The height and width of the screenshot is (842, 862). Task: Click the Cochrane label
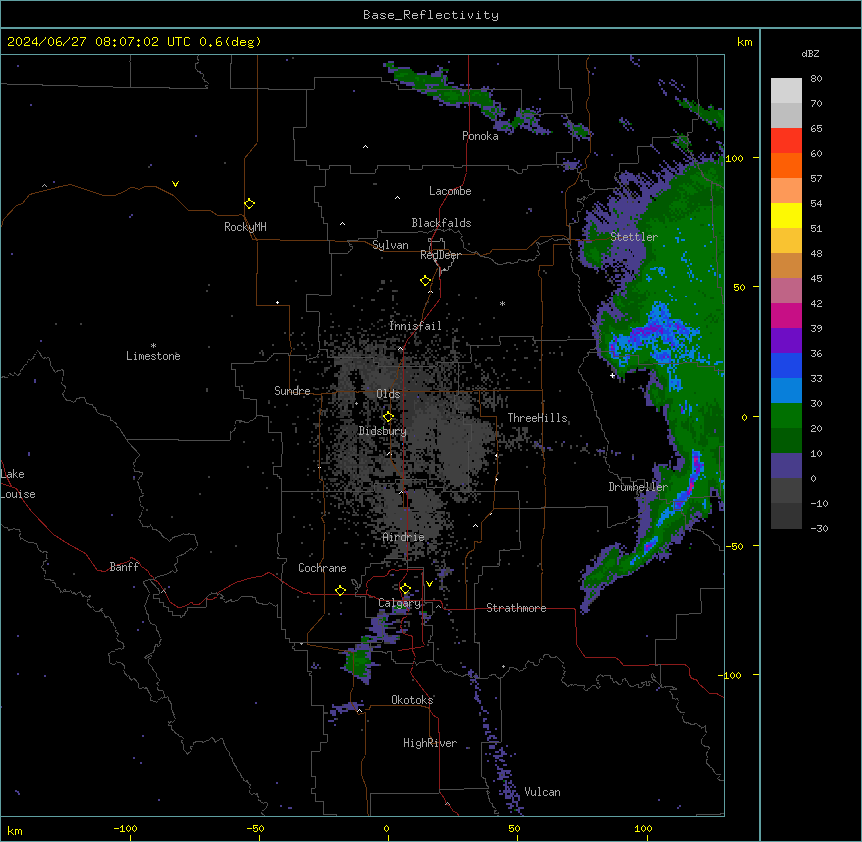(322, 568)
